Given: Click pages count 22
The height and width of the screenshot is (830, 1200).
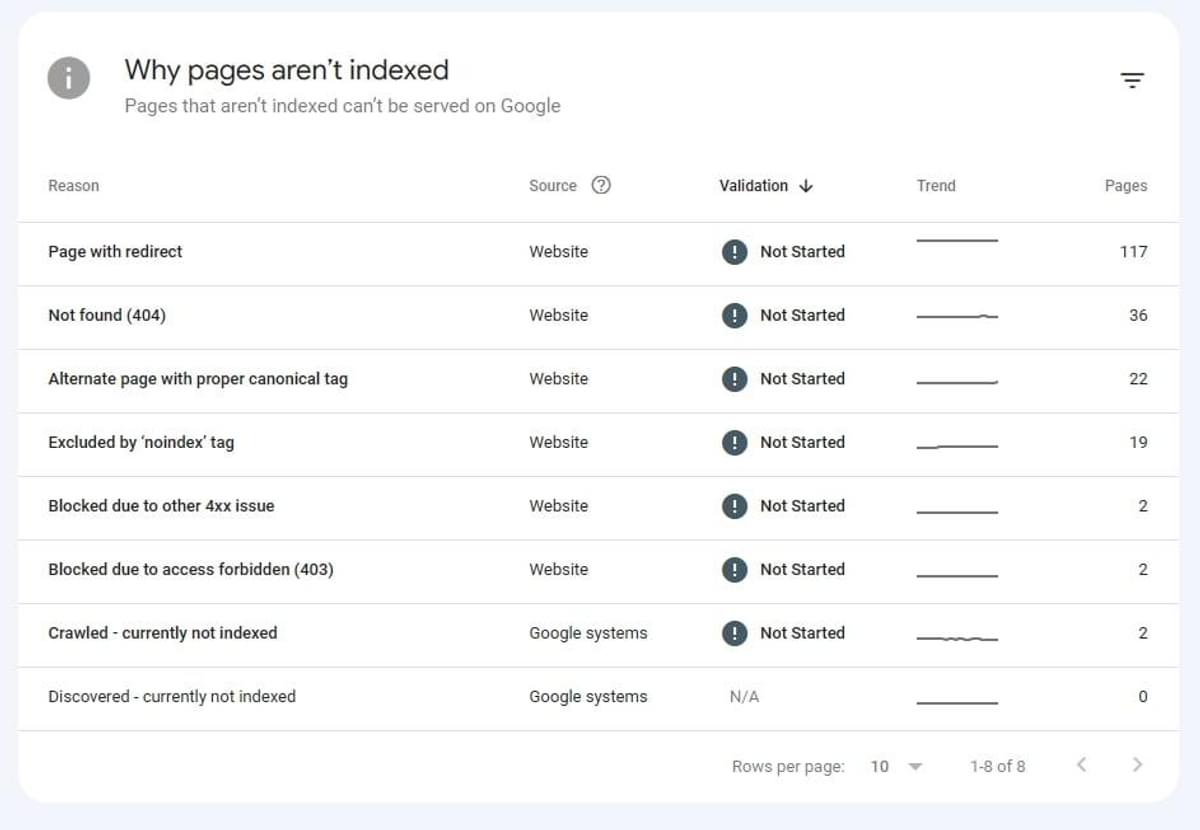Looking at the screenshot, I should point(1138,379).
